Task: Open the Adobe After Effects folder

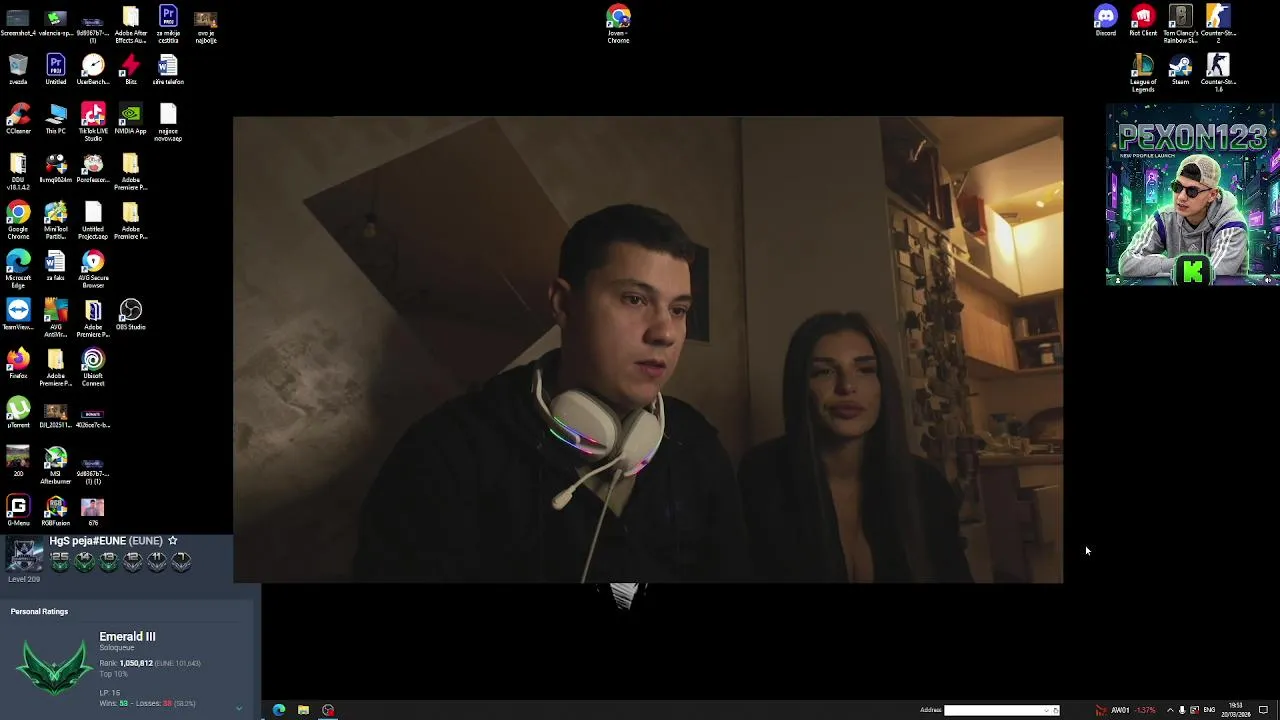Action: tap(130, 23)
